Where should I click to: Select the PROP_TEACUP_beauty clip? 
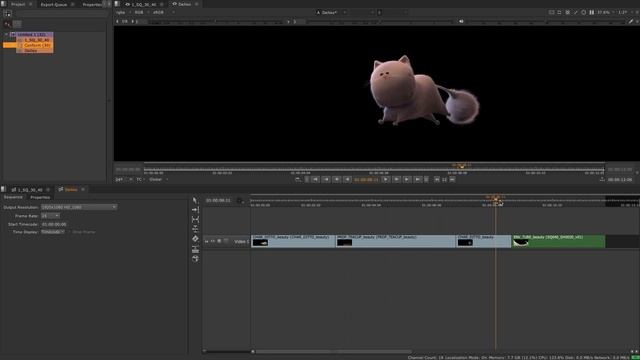[396, 241]
